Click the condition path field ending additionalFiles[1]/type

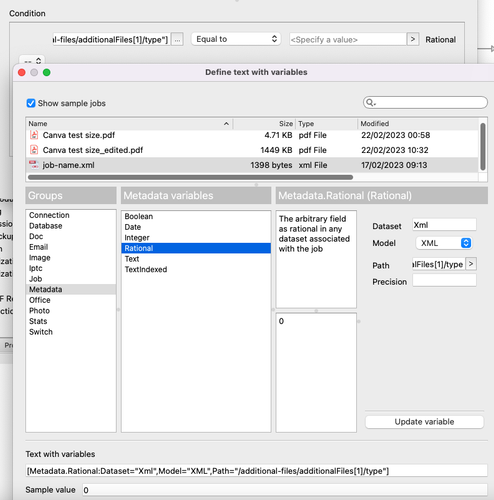[x=111, y=39]
